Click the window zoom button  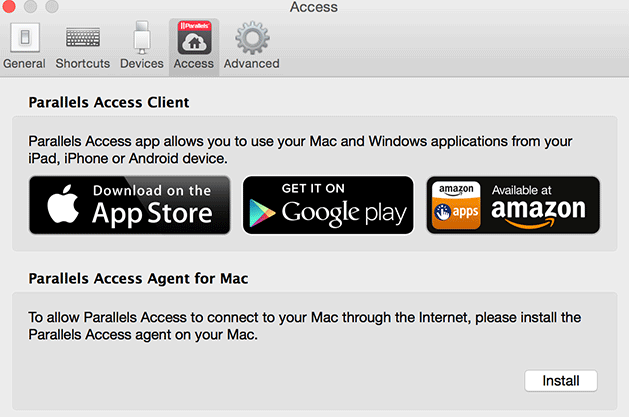[51, 6]
